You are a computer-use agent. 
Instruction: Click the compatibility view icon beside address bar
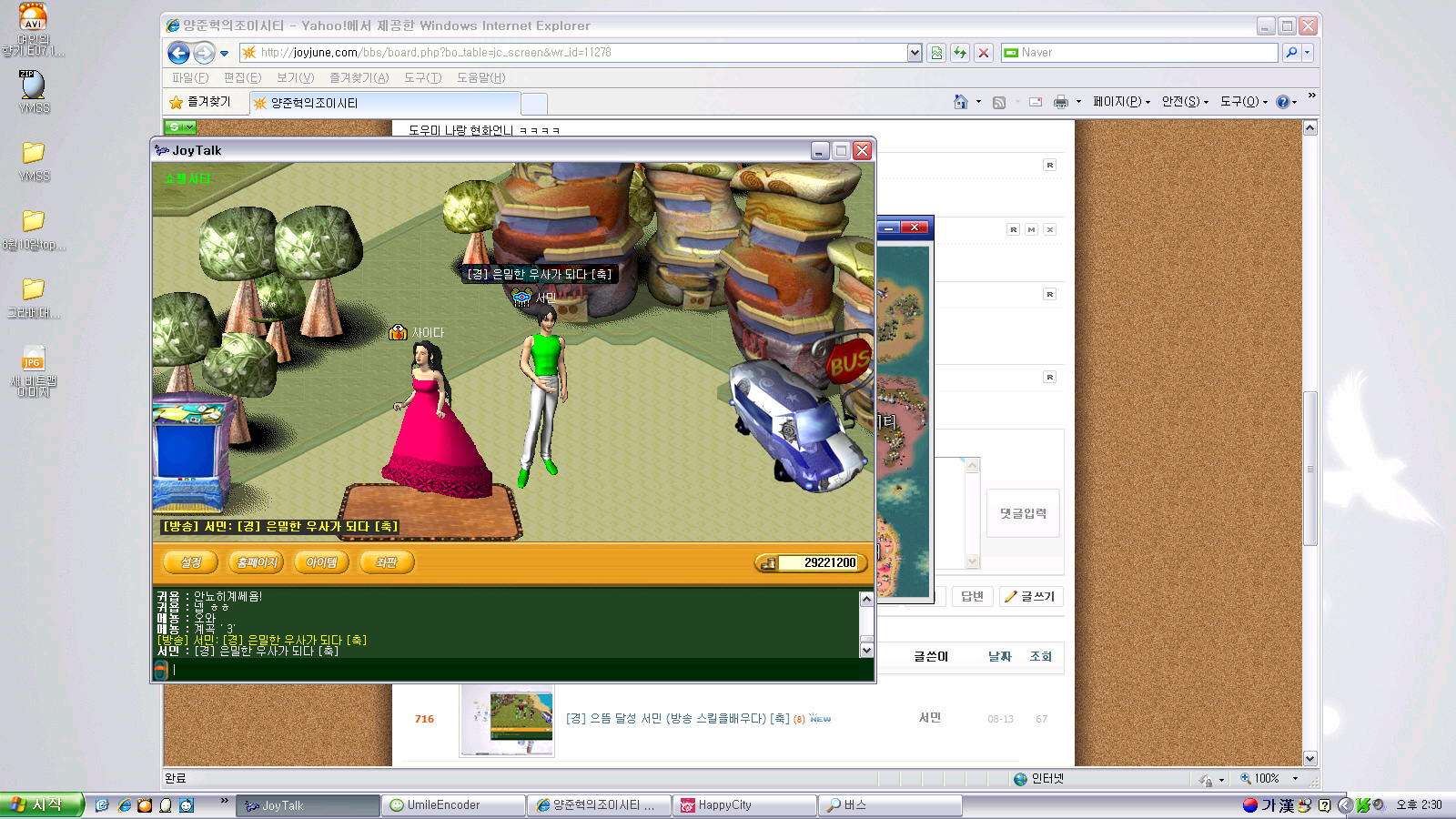click(x=936, y=53)
